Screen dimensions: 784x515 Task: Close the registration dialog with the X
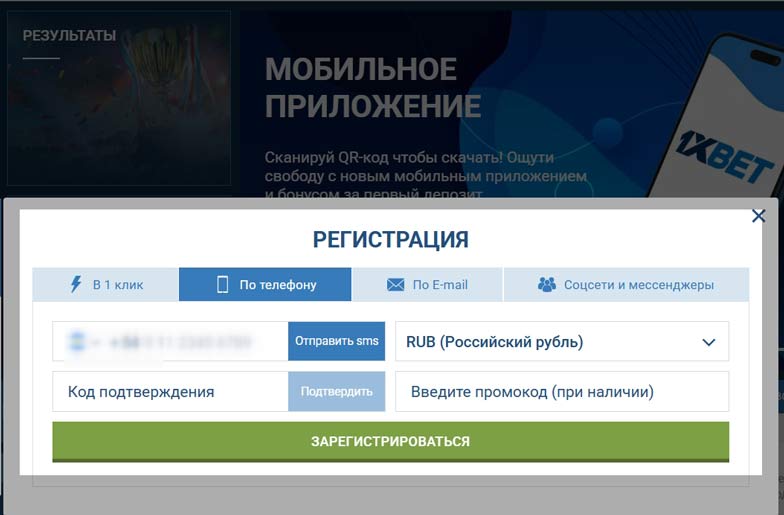tap(758, 216)
